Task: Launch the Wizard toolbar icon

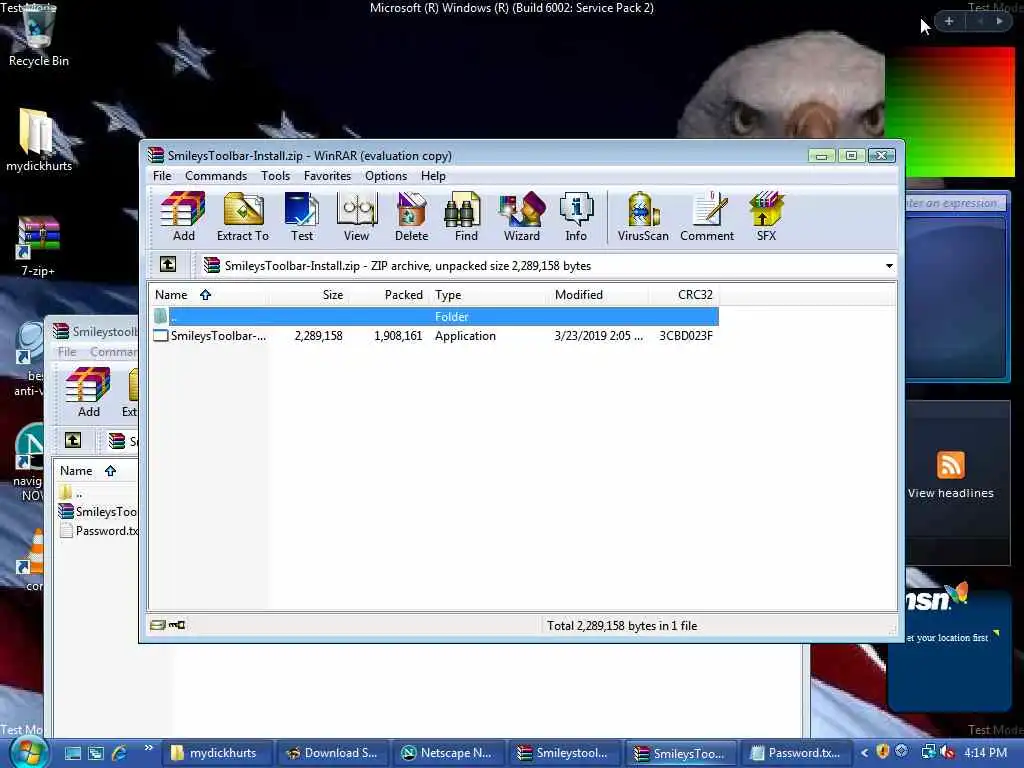Action: (x=522, y=216)
